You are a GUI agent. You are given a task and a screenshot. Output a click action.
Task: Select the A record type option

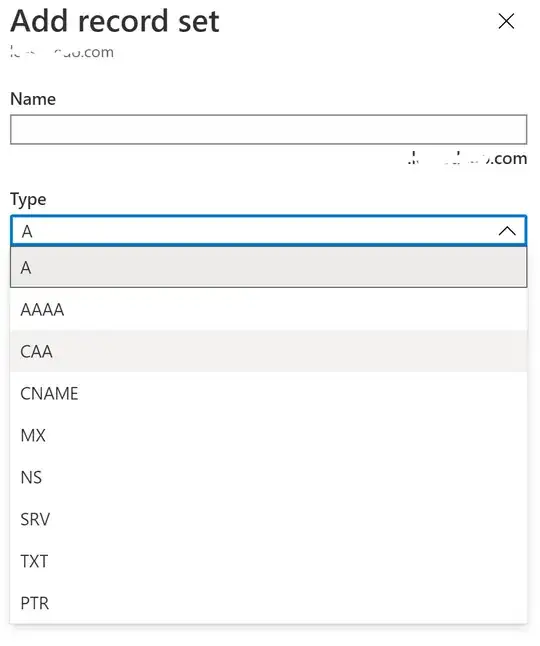pyautogui.click(x=269, y=267)
